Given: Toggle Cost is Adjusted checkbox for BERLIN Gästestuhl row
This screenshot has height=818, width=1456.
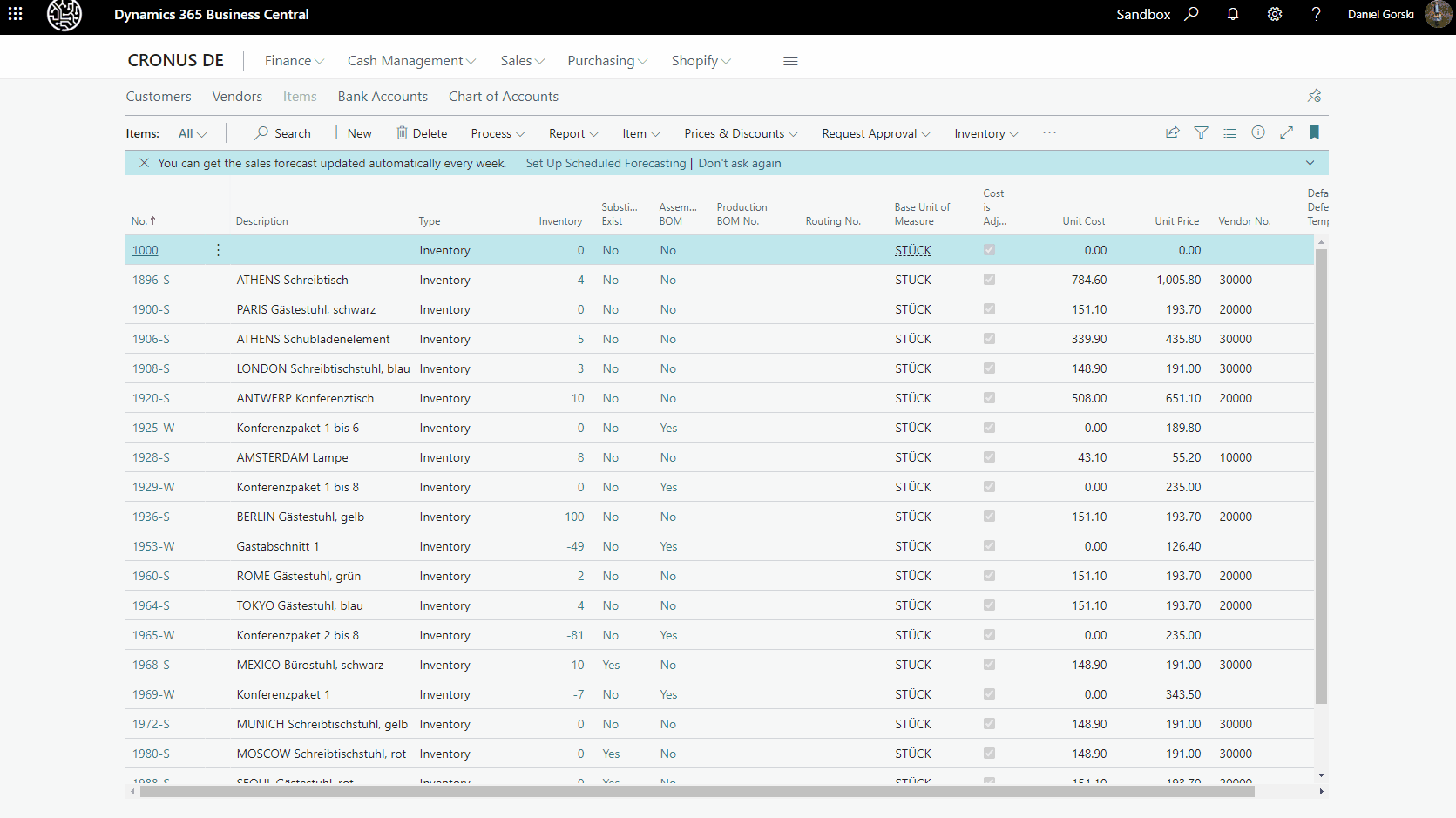Looking at the screenshot, I should point(989,517).
